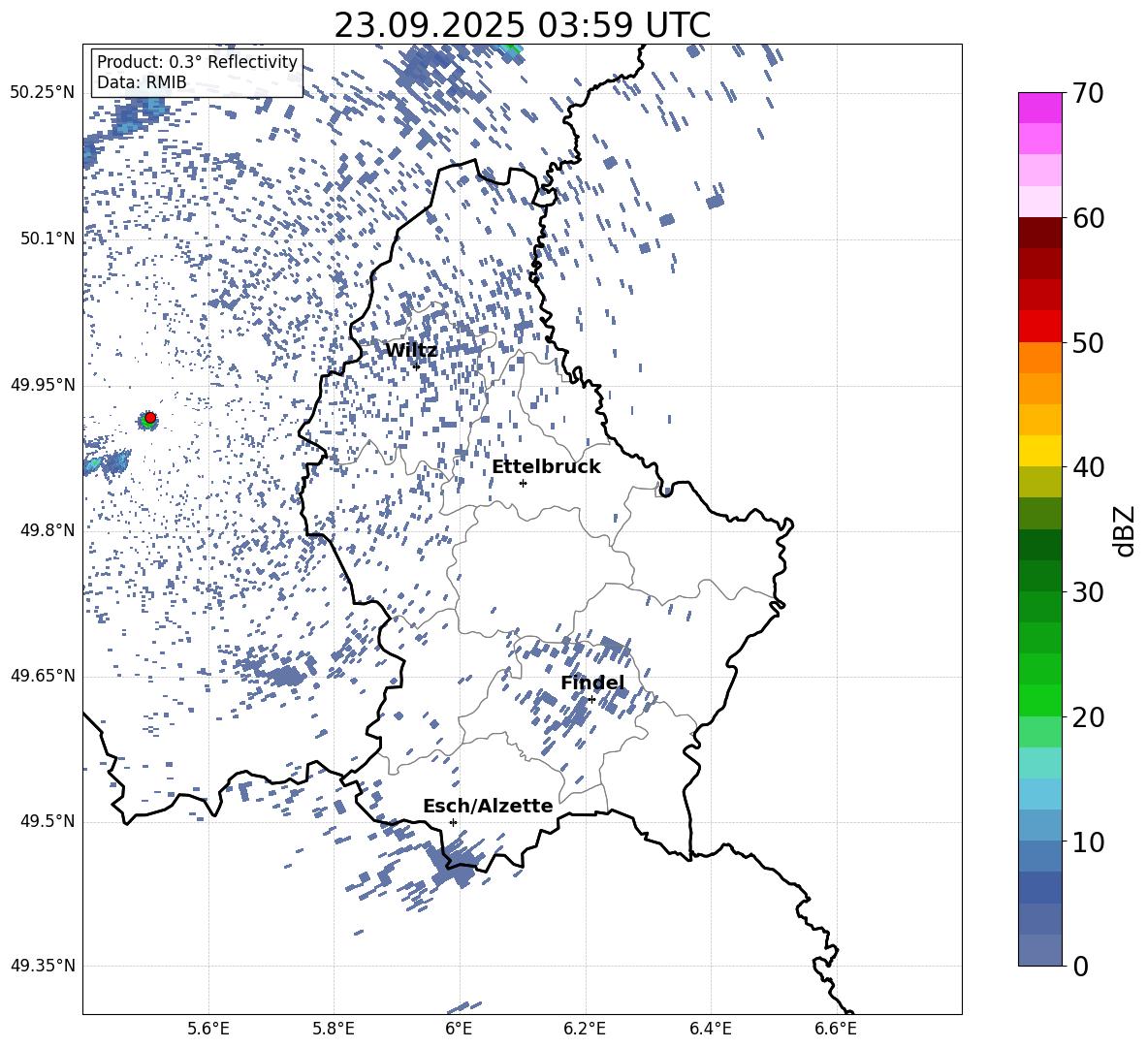Viewport: 1148px width, 1048px height.
Task: Click the 49.35°N latitude label
Action: coord(43,966)
